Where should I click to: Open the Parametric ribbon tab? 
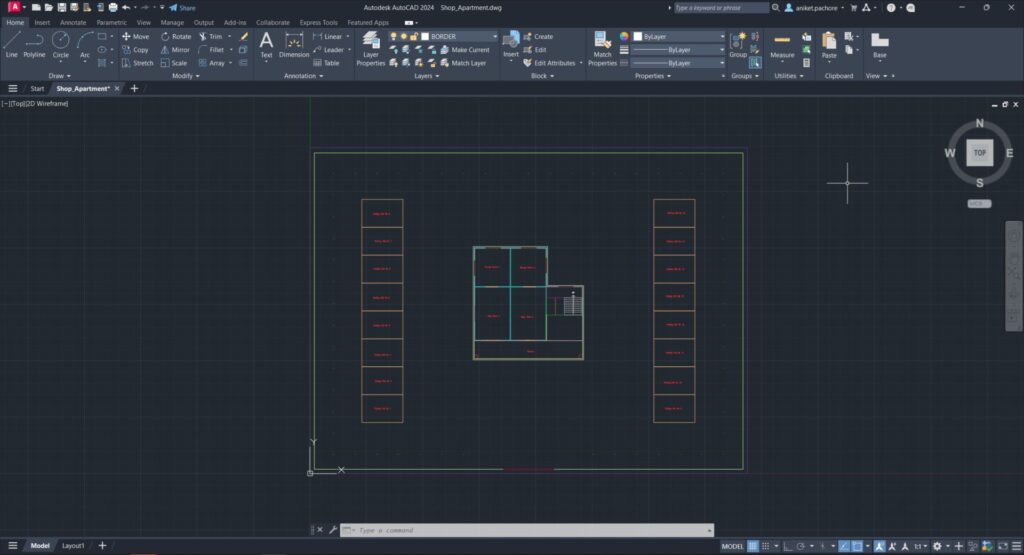112,23
